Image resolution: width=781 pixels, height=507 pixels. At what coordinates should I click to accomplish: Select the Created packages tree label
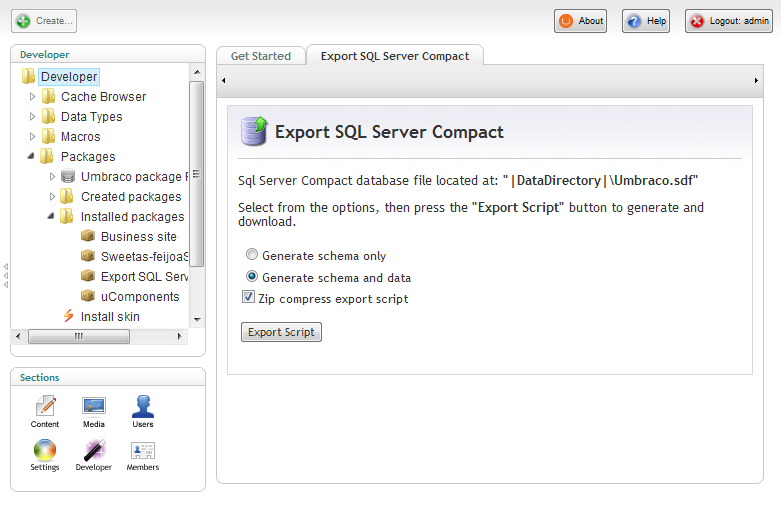[x=131, y=197]
